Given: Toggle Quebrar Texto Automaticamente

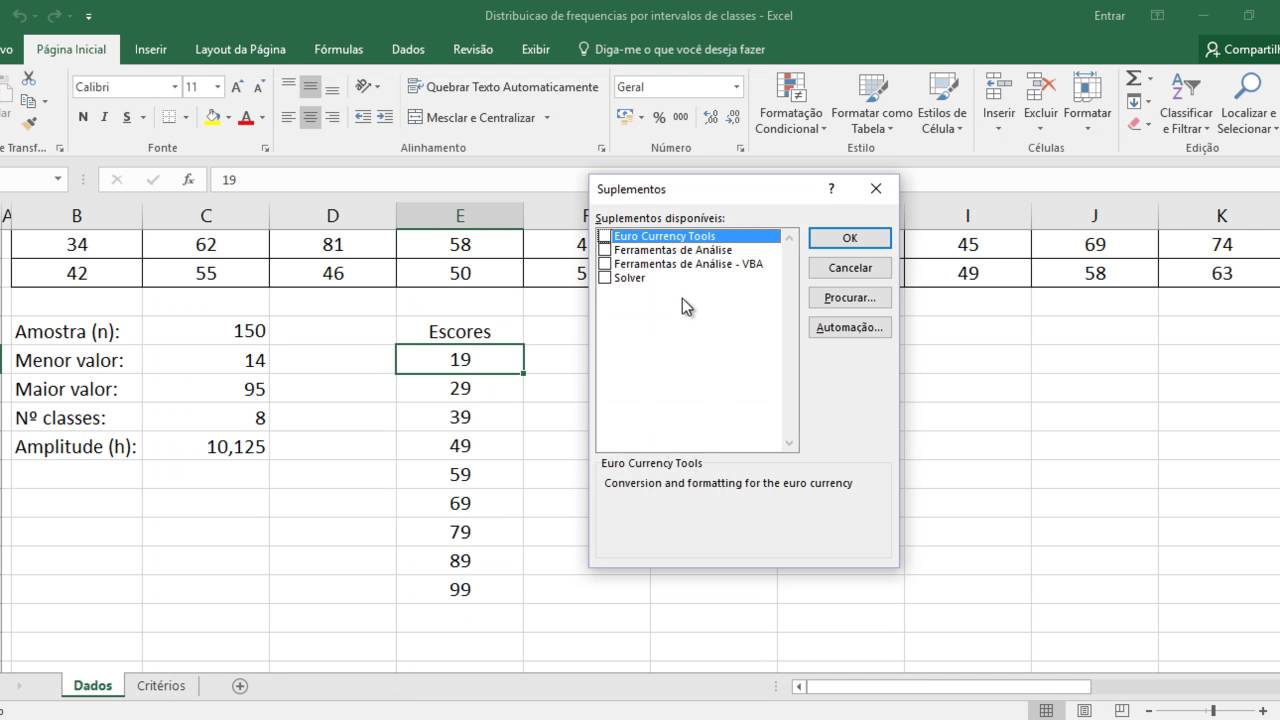Looking at the screenshot, I should [503, 87].
